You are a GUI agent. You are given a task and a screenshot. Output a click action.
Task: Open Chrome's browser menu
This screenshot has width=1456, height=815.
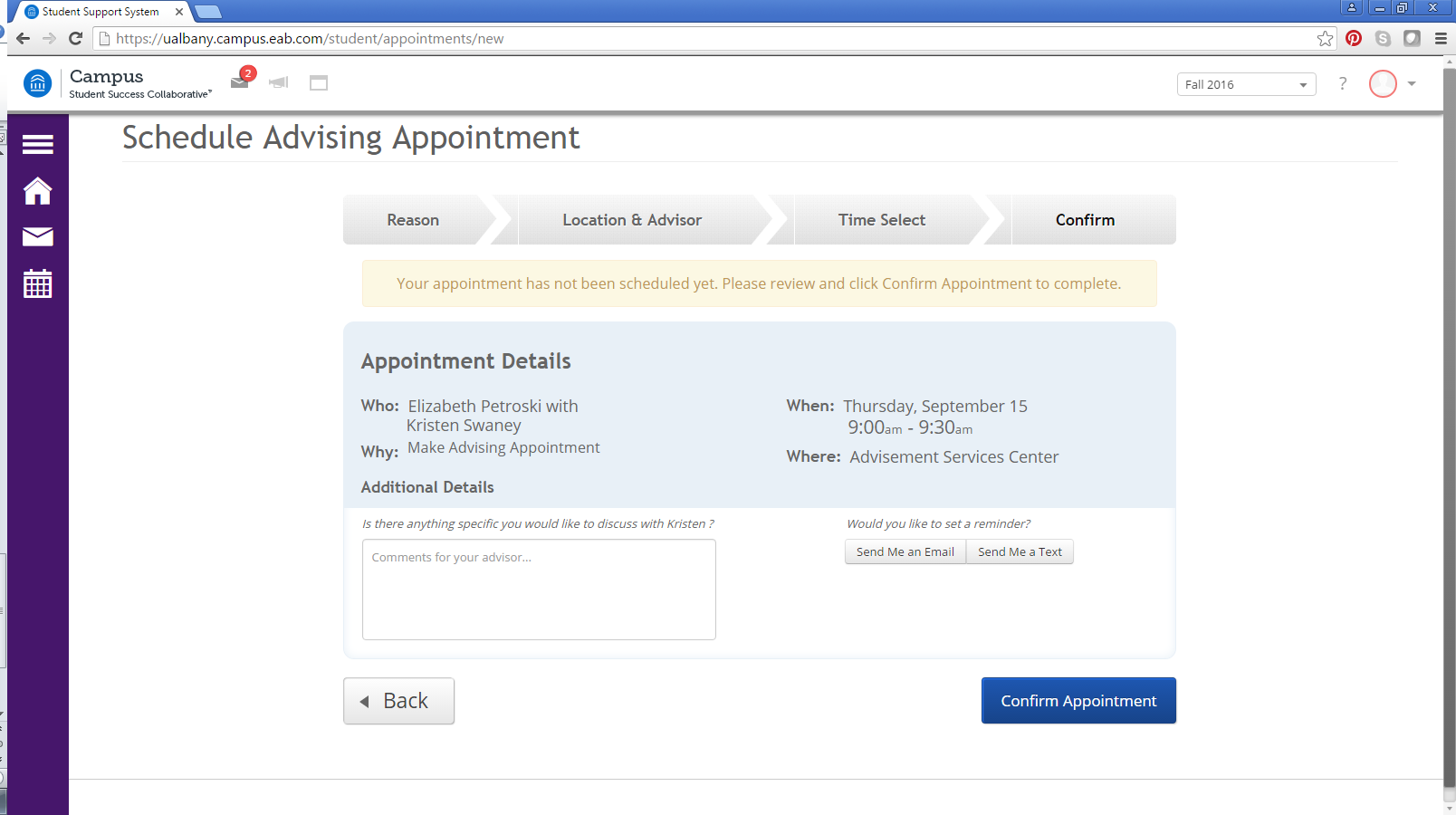1440,38
